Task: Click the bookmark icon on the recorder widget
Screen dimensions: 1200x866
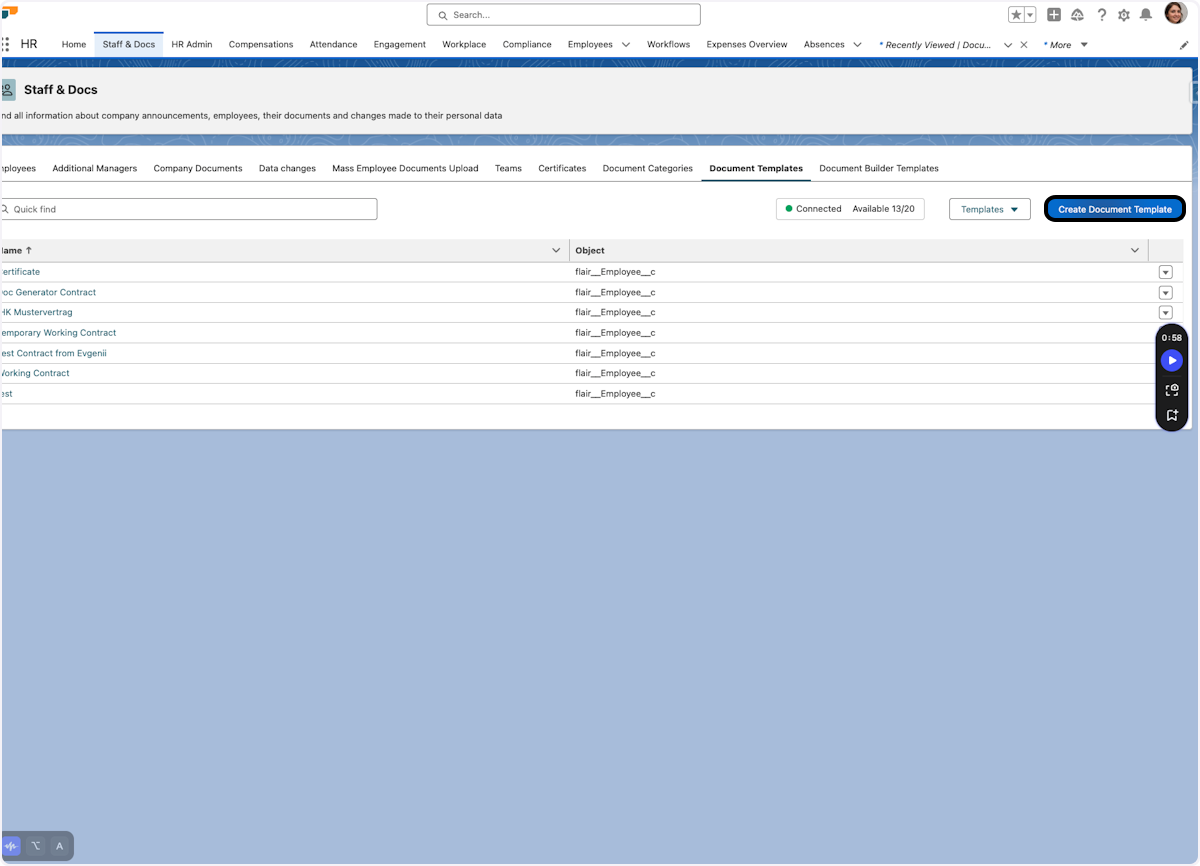Action: point(1171,413)
